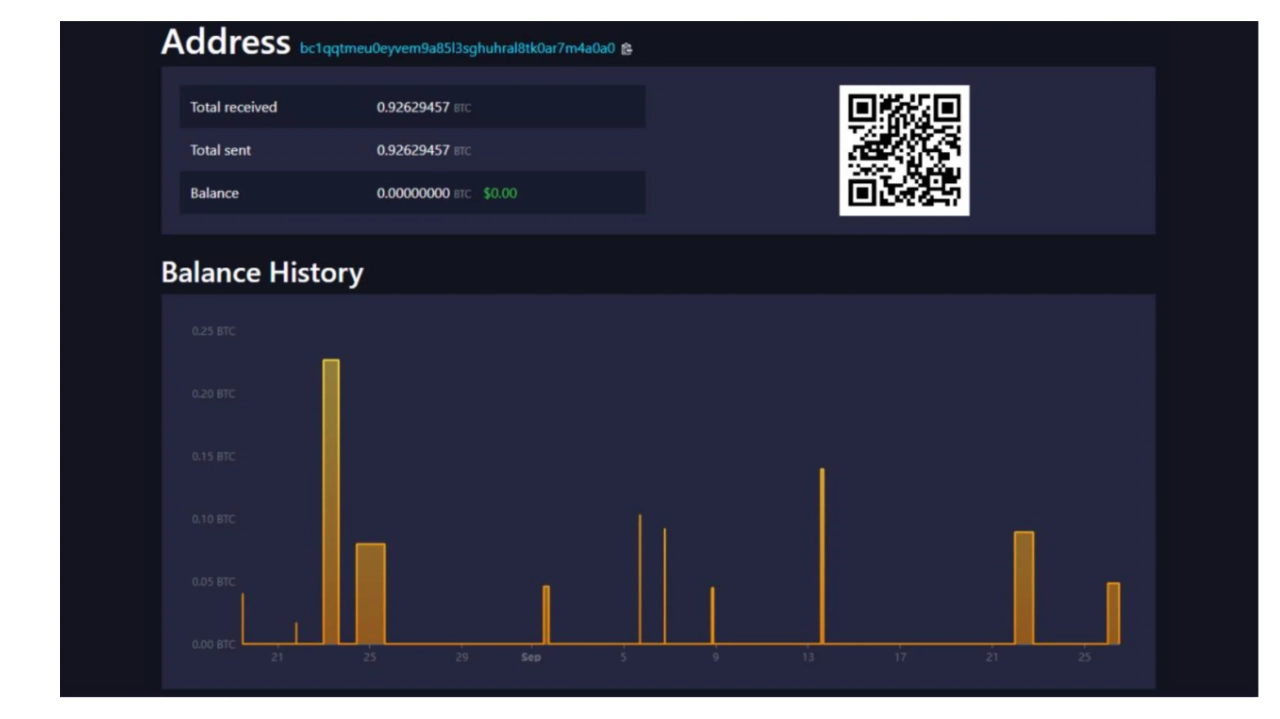Click the tall spike near date 13
This screenshot has height=719, width=1280.
[x=822, y=556]
